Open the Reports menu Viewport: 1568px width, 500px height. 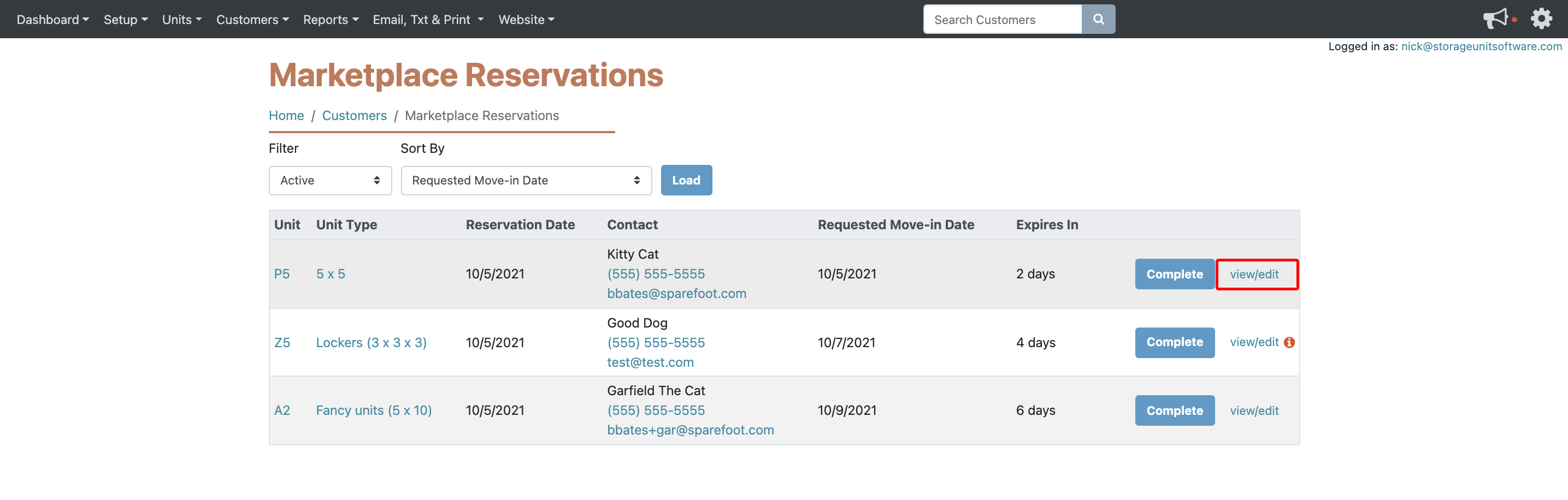pyautogui.click(x=331, y=20)
